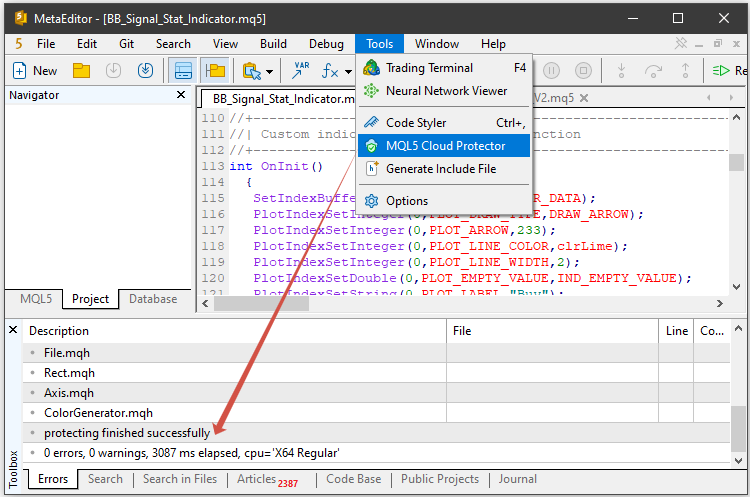This screenshot has width=750, height=497.
Task: Close the V2.mq5 editor tab
Action: (x=584, y=98)
